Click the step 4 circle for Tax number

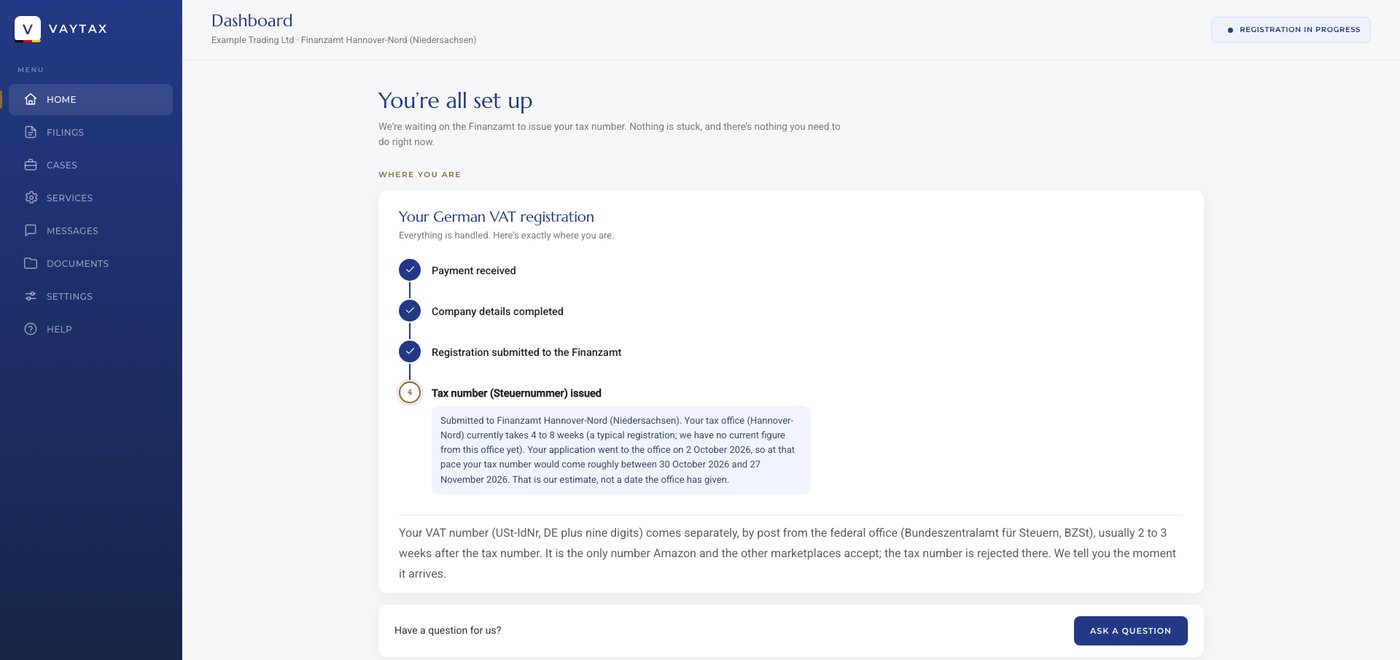click(409, 393)
